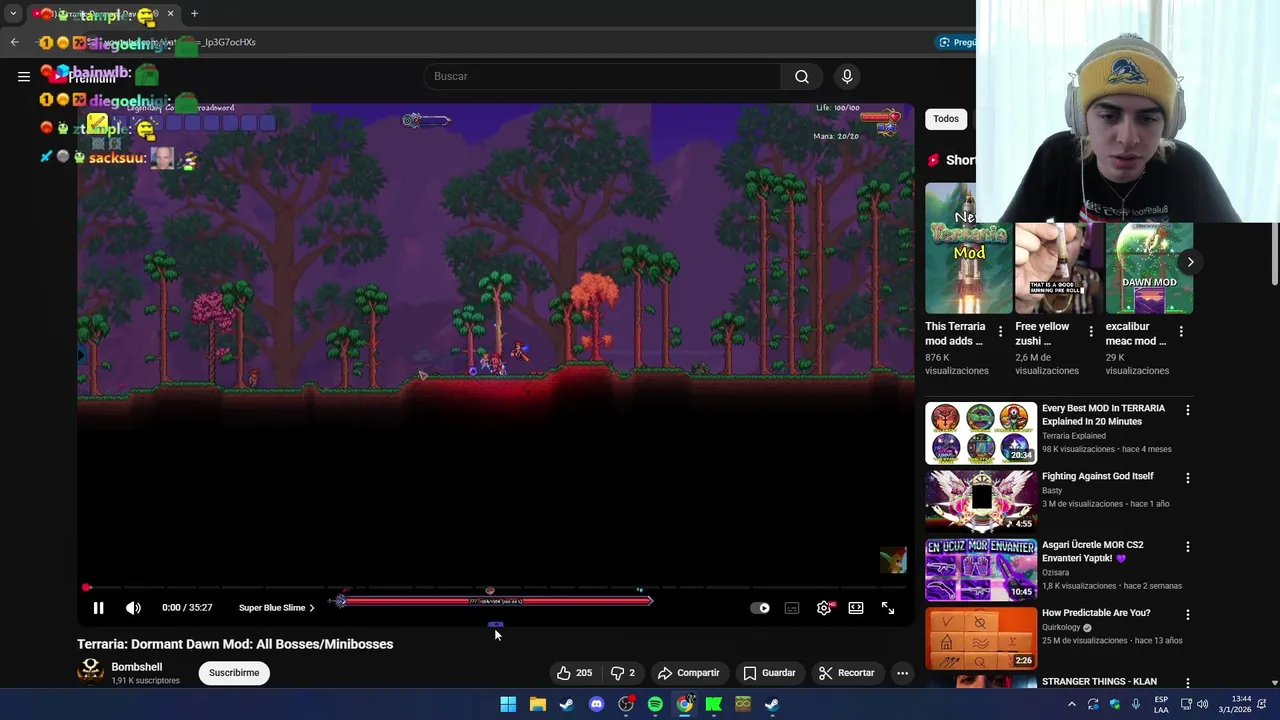Open the Kick app on taskbar
This screenshot has height=720, width=1280.
coord(714,704)
